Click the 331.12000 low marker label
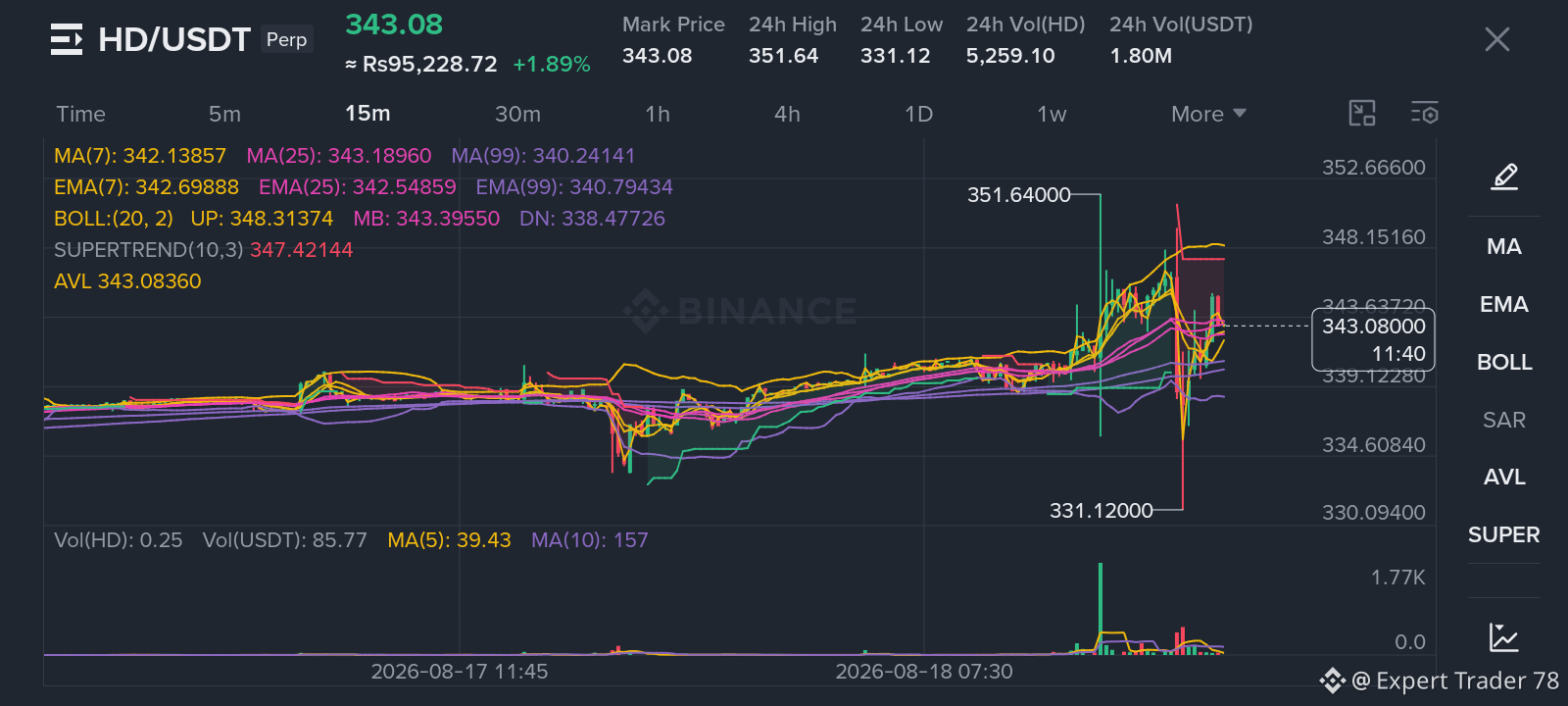 point(1101,511)
